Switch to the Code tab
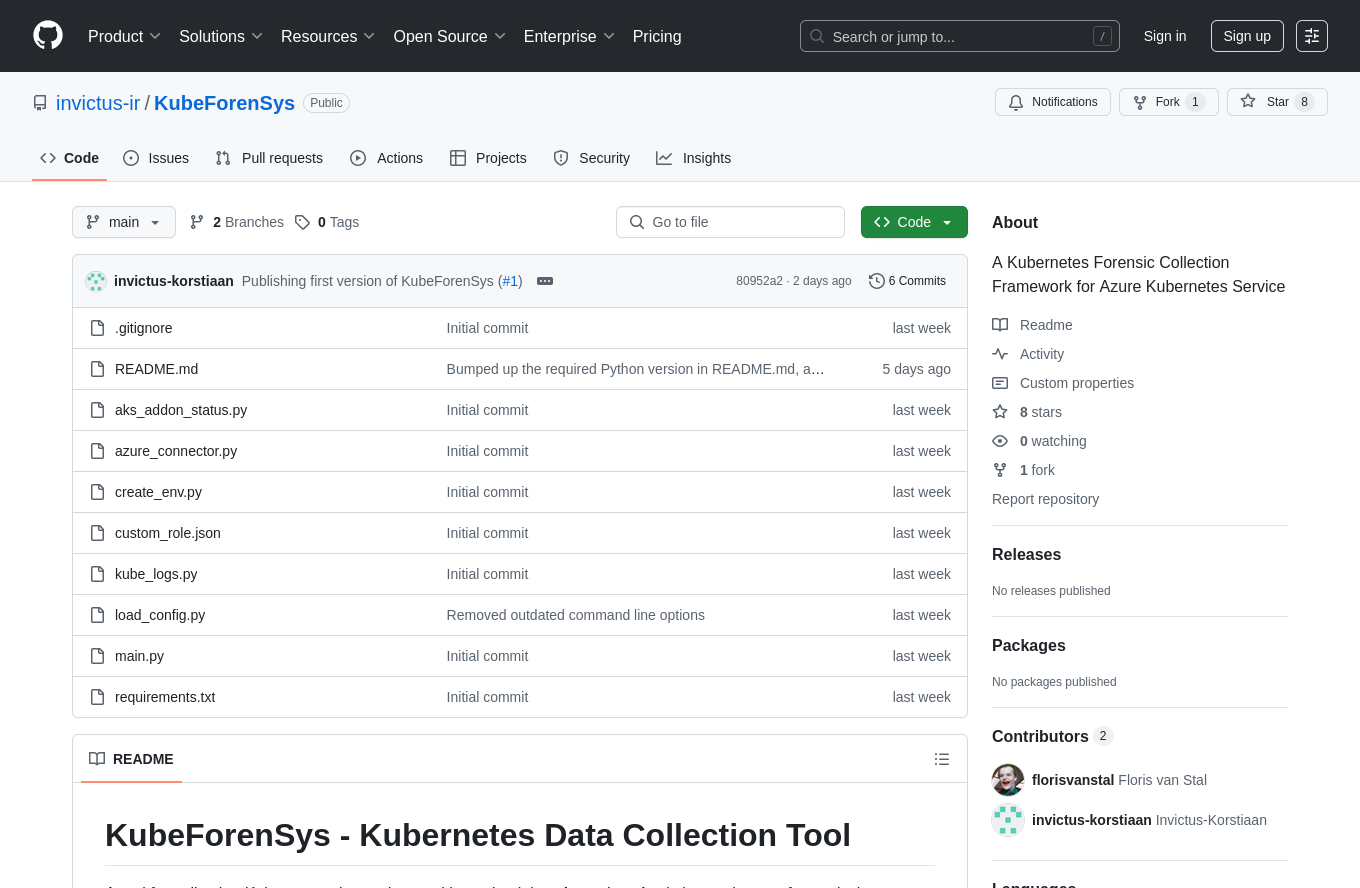 (70, 158)
